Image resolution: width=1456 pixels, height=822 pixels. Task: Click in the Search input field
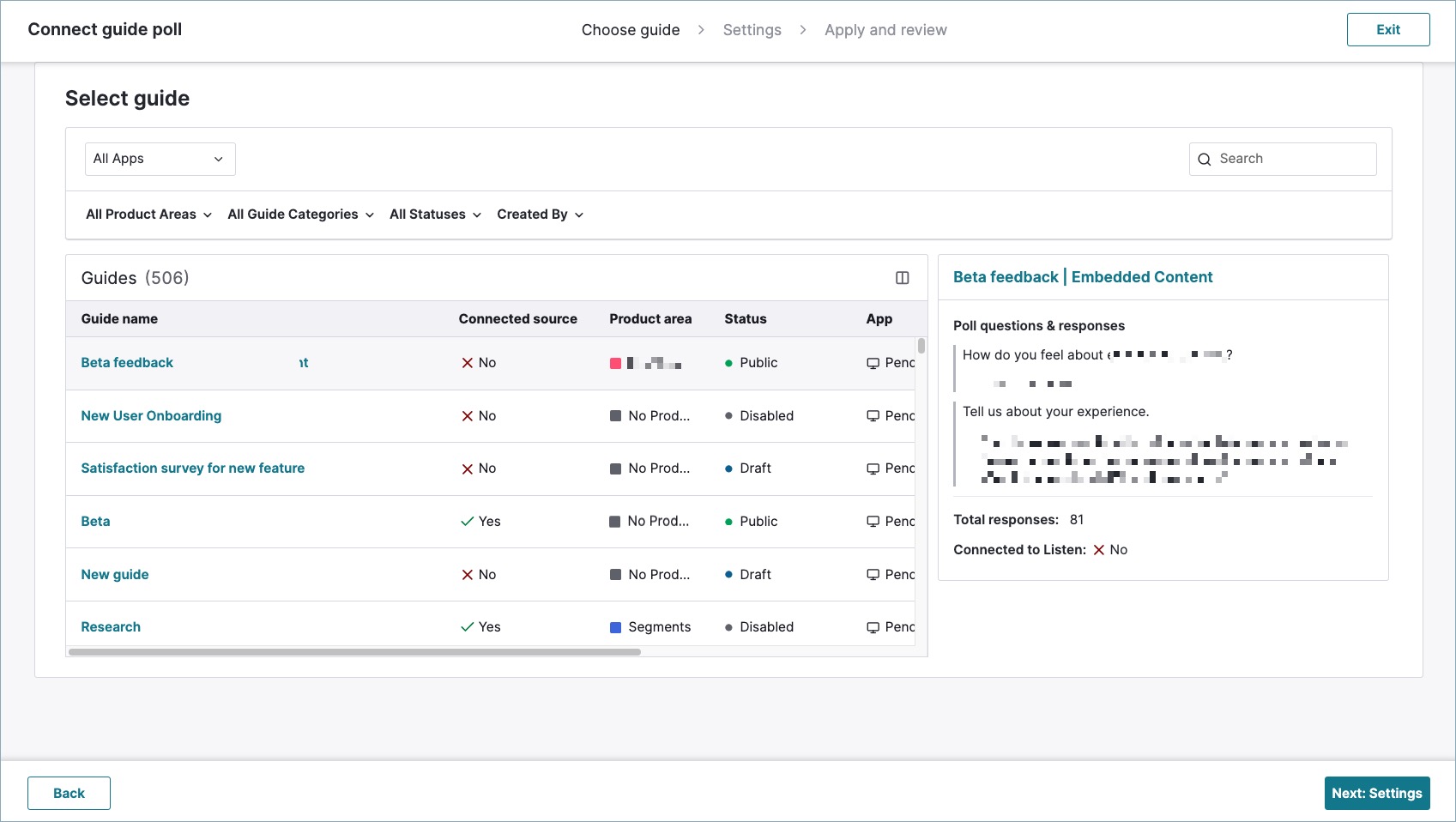(x=1283, y=159)
